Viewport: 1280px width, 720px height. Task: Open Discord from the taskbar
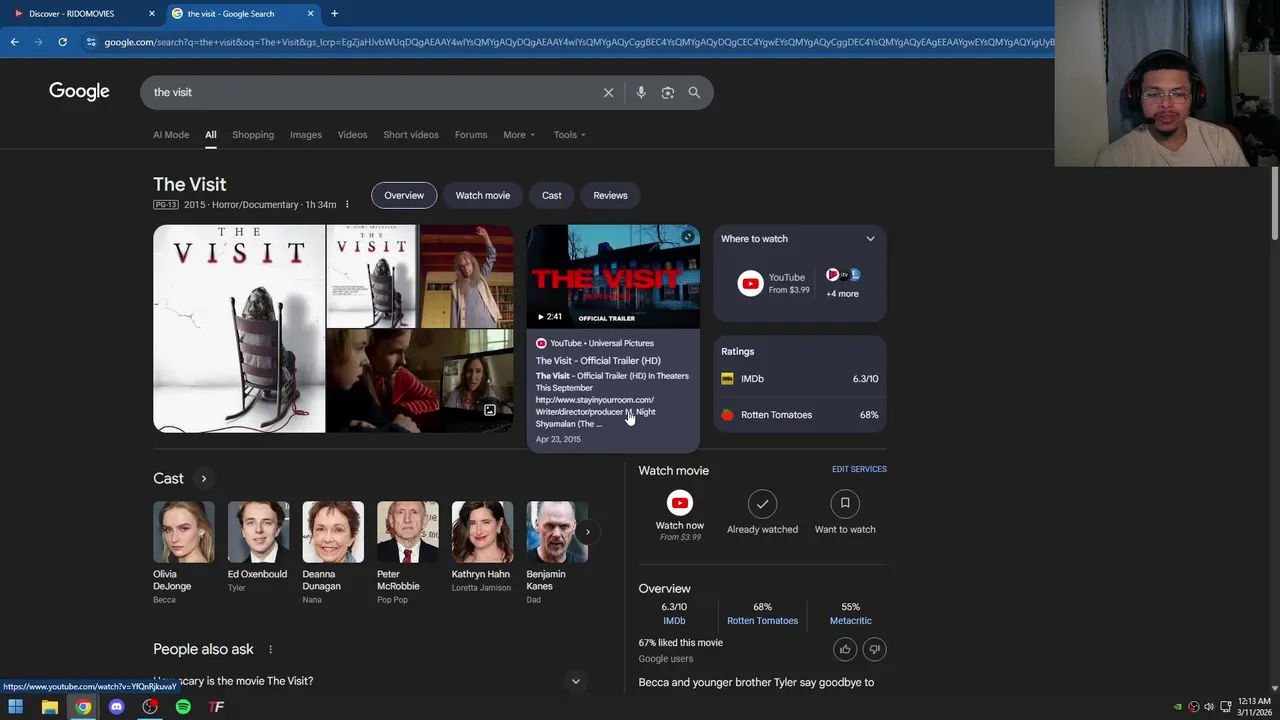click(116, 707)
